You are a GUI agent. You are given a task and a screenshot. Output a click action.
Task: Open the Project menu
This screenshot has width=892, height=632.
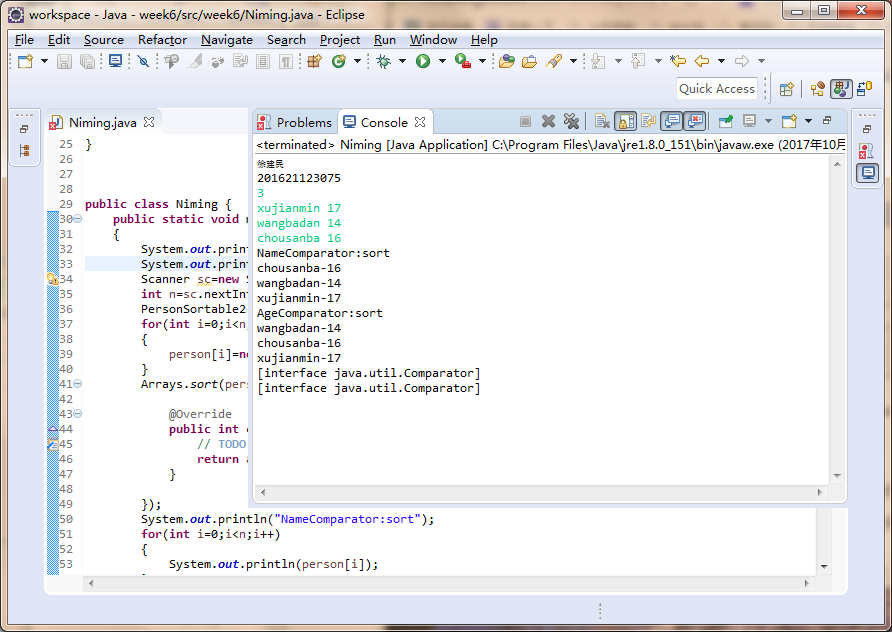pos(340,40)
